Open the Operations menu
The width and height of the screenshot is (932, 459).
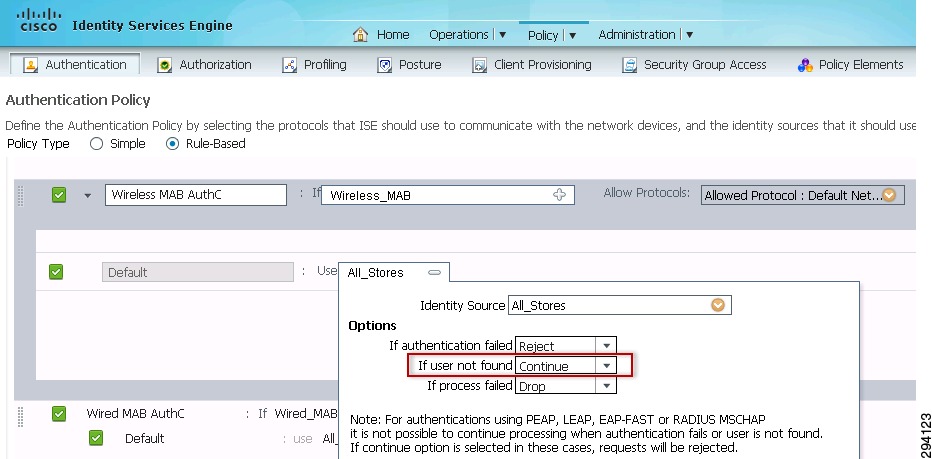[x=459, y=34]
